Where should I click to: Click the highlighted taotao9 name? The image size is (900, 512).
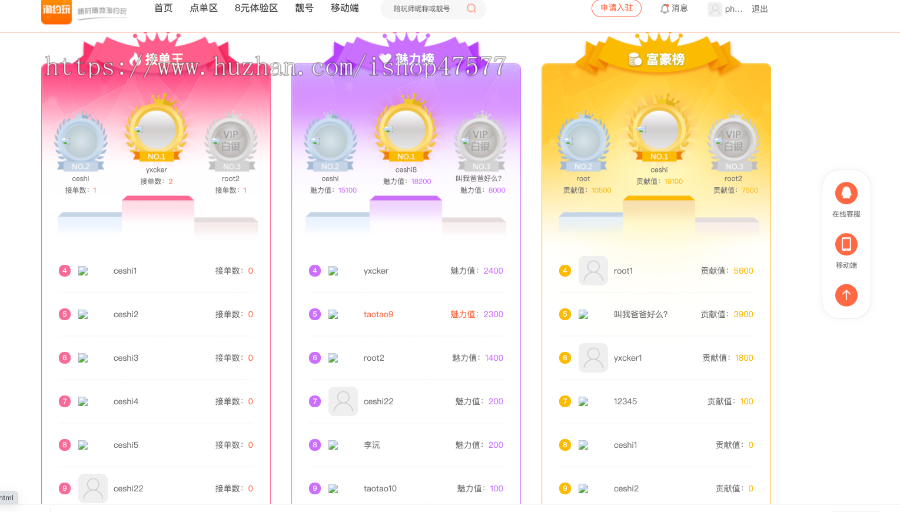(378, 315)
